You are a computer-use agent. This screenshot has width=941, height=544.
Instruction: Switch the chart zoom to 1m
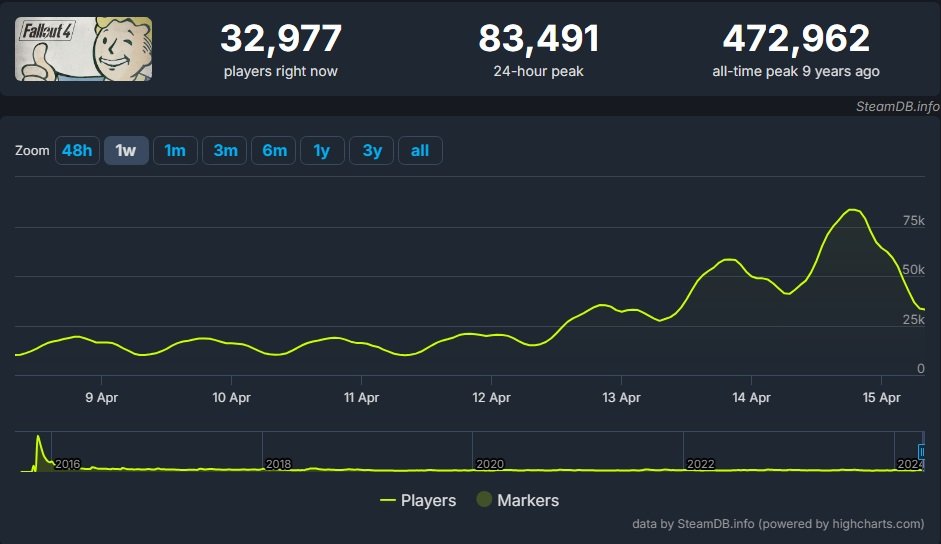pyautogui.click(x=175, y=151)
